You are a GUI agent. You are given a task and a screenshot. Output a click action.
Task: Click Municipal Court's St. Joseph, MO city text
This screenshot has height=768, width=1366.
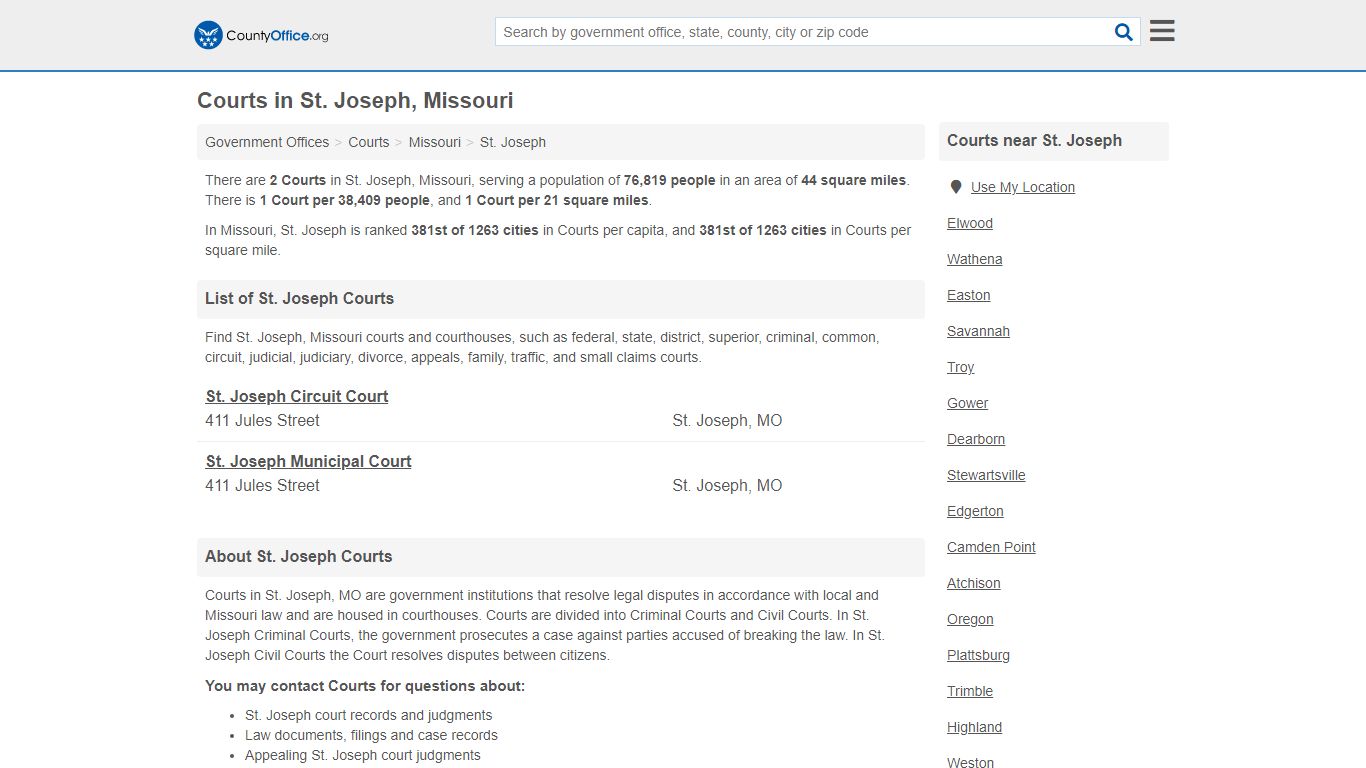727,485
